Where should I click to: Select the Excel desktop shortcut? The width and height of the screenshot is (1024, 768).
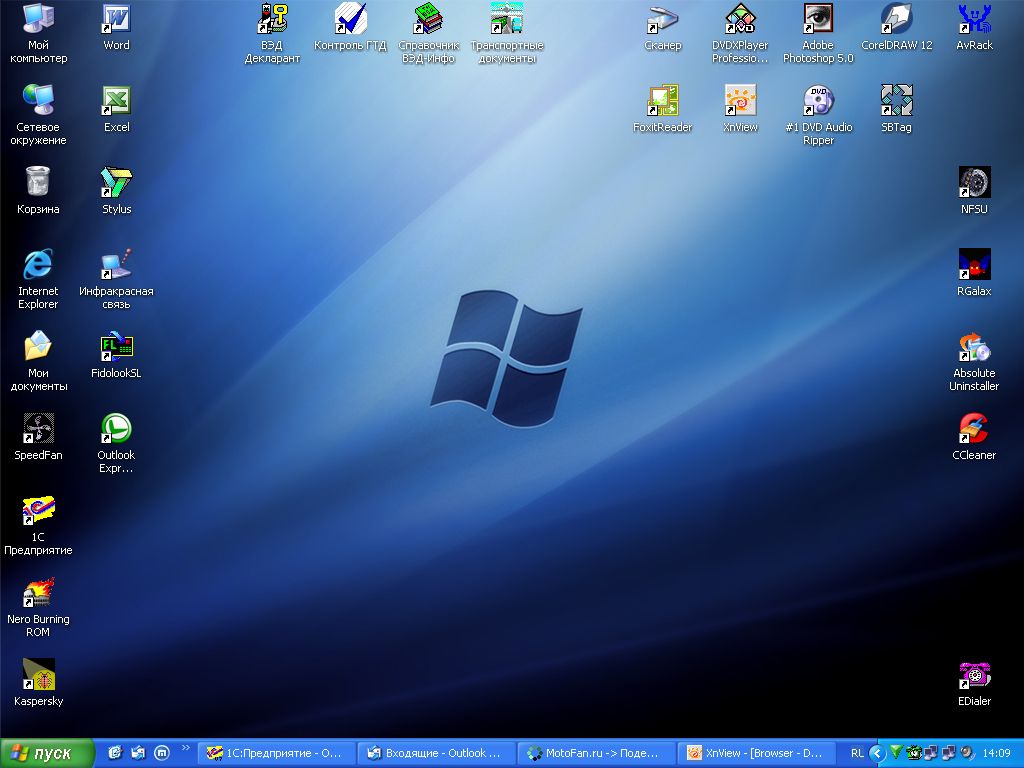pos(116,109)
